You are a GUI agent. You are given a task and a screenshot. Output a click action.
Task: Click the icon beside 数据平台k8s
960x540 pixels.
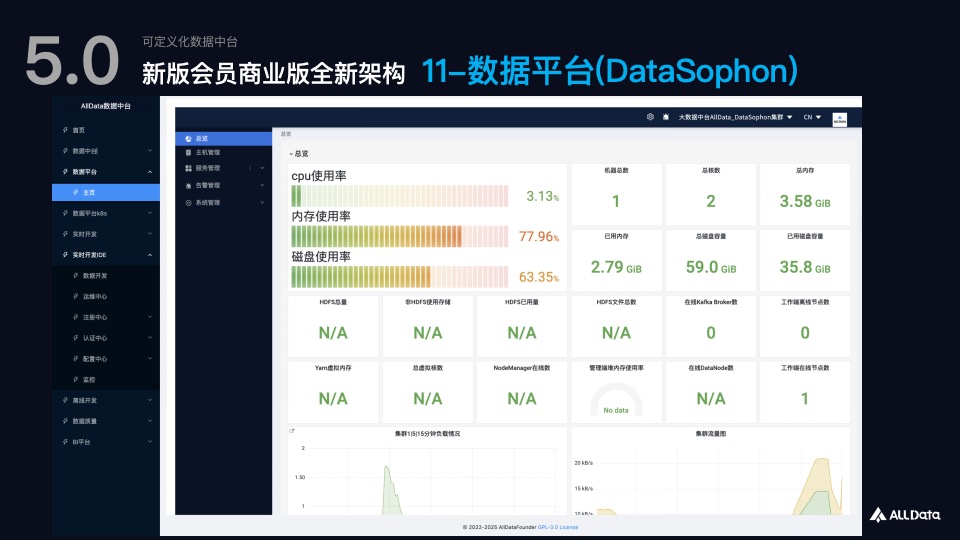[66, 213]
